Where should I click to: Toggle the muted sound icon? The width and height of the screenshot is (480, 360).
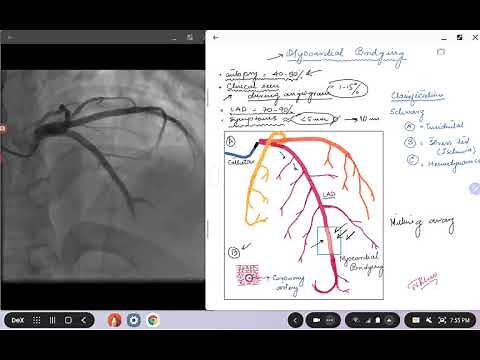(x=429, y=320)
